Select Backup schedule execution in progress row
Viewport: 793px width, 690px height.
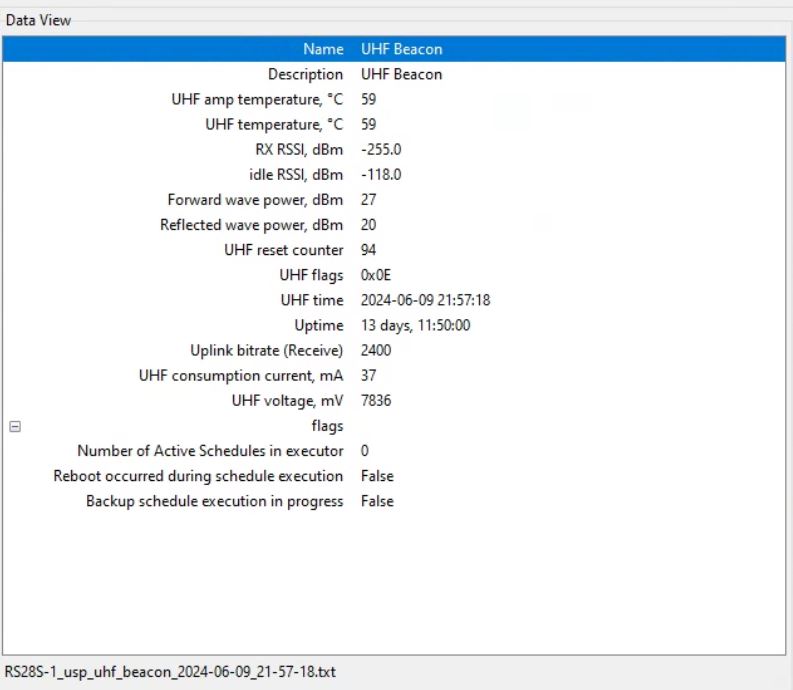pos(214,501)
